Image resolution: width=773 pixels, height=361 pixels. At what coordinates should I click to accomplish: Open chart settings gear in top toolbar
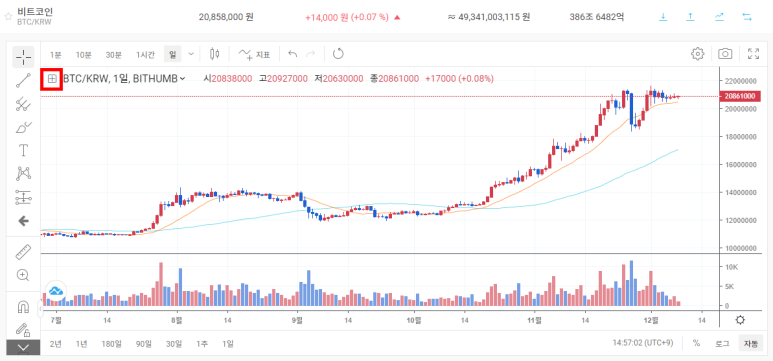(698, 54)
